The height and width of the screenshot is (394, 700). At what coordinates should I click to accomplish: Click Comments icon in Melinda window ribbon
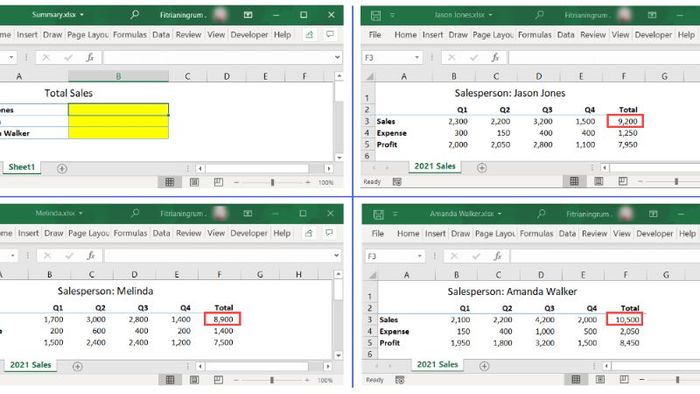(x=329, y=233)
